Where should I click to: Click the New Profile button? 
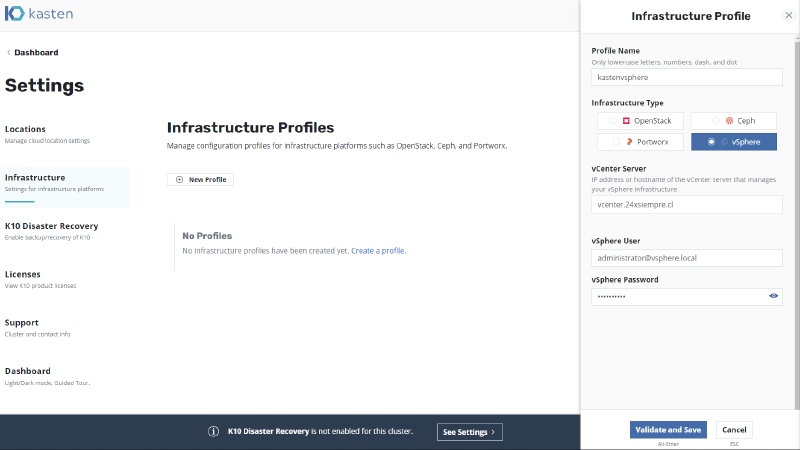201,180
